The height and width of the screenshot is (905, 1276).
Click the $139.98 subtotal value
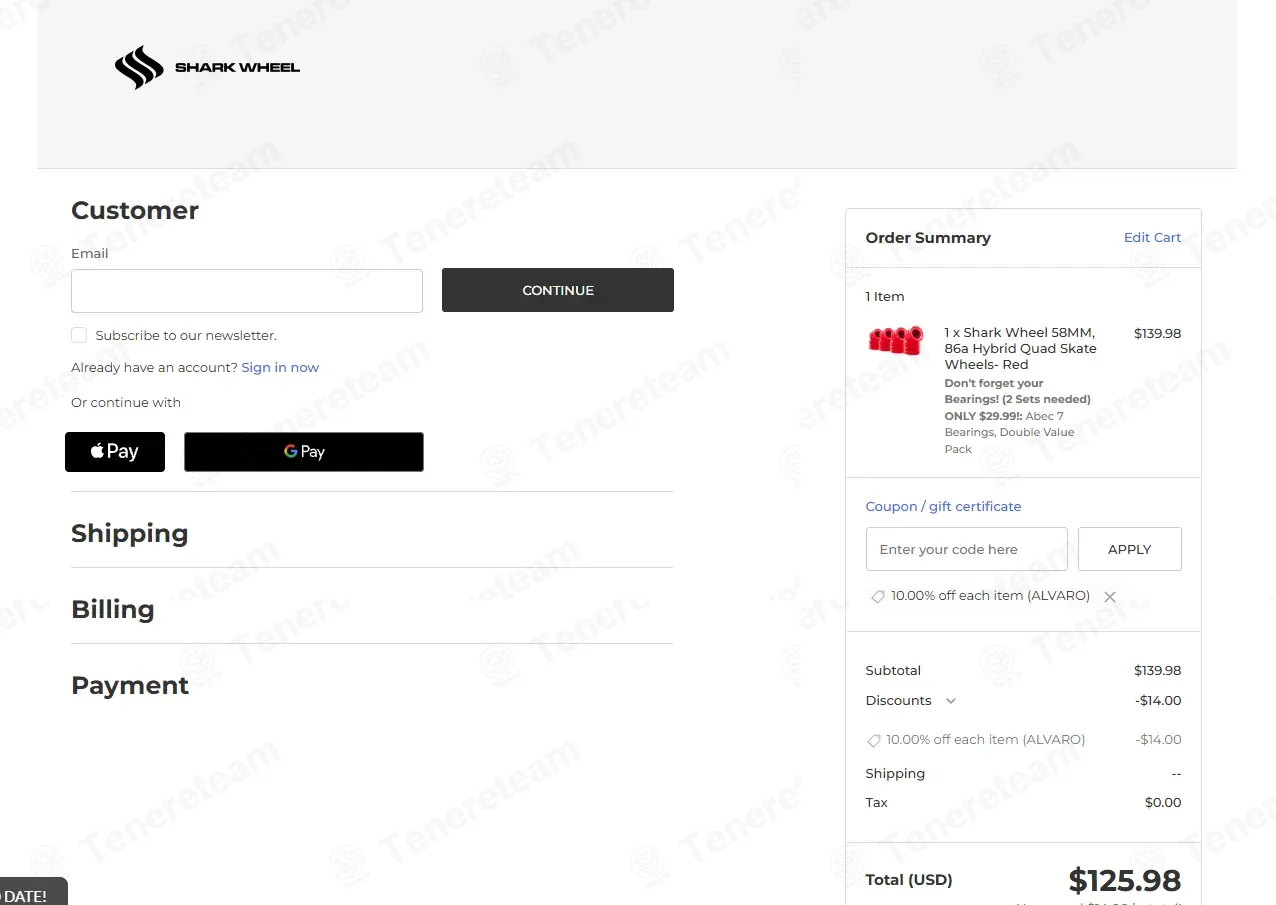(1157, 670)
